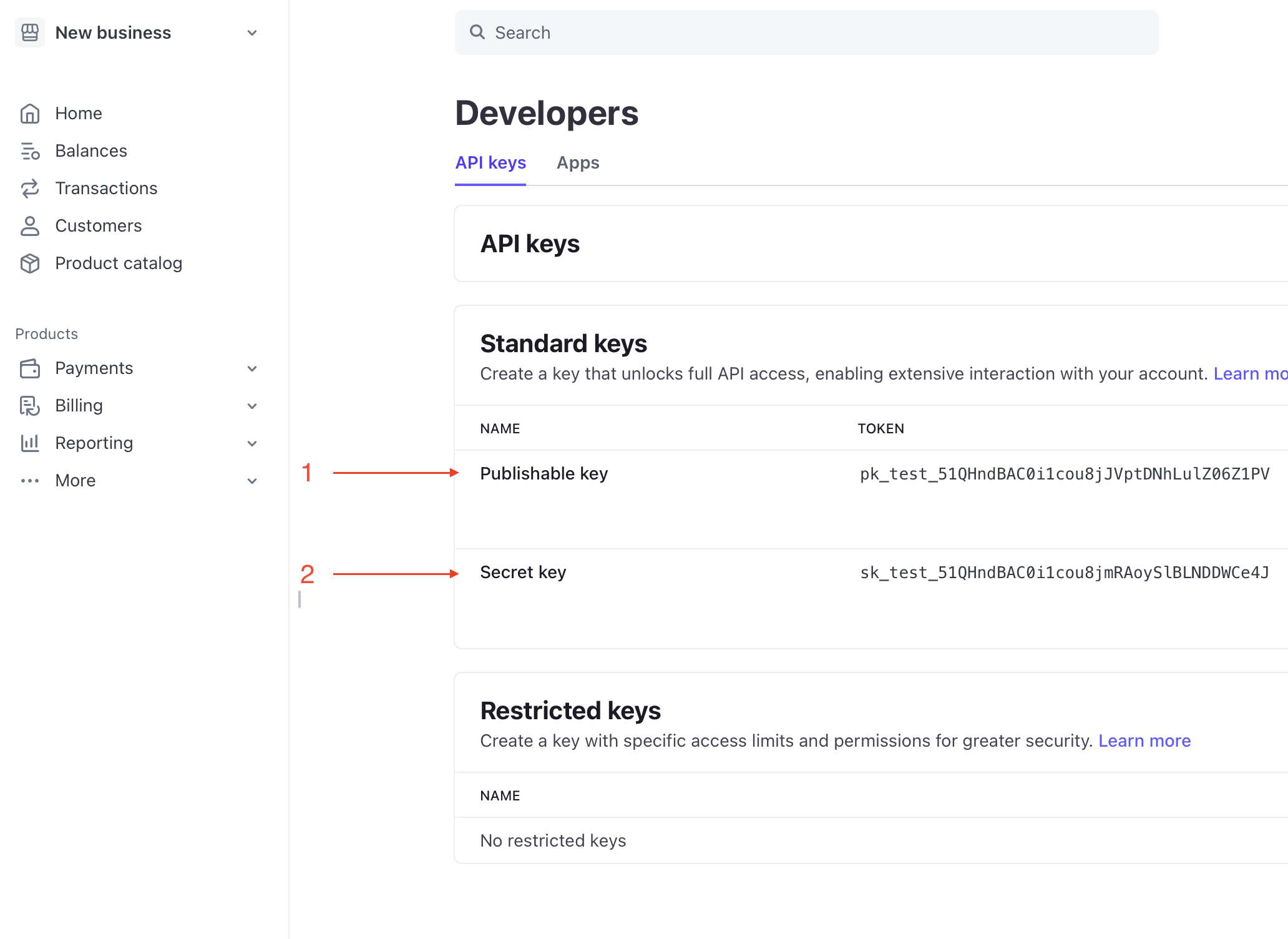Select the API keys tab
Screen dimensions: 1288x939
[x=490, y=163]
